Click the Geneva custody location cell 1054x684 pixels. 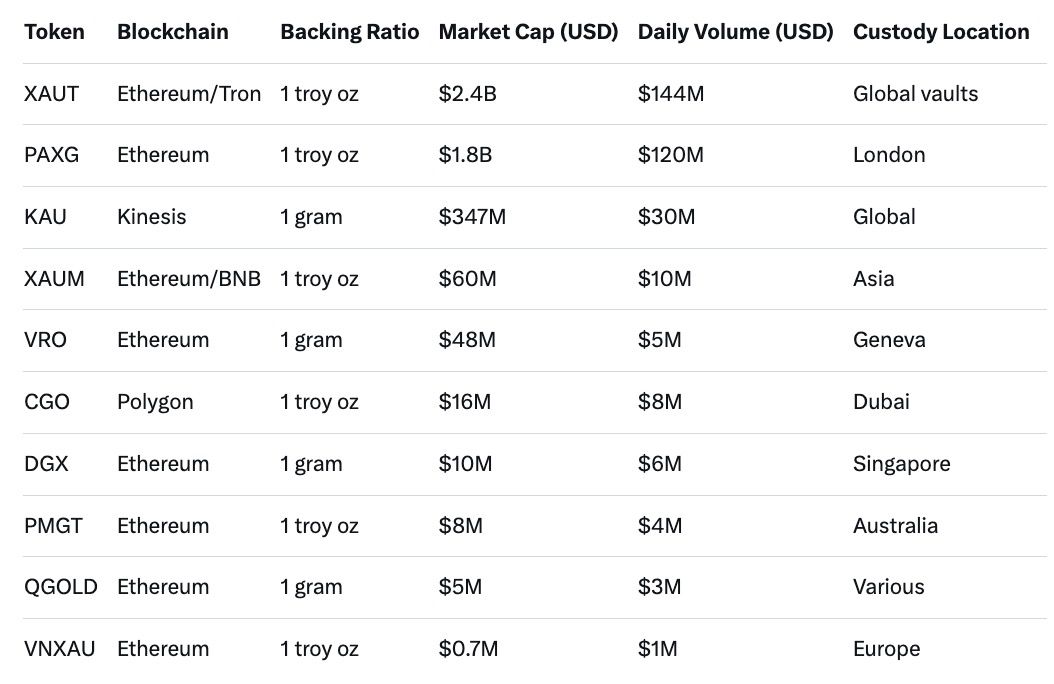[889, 340]
